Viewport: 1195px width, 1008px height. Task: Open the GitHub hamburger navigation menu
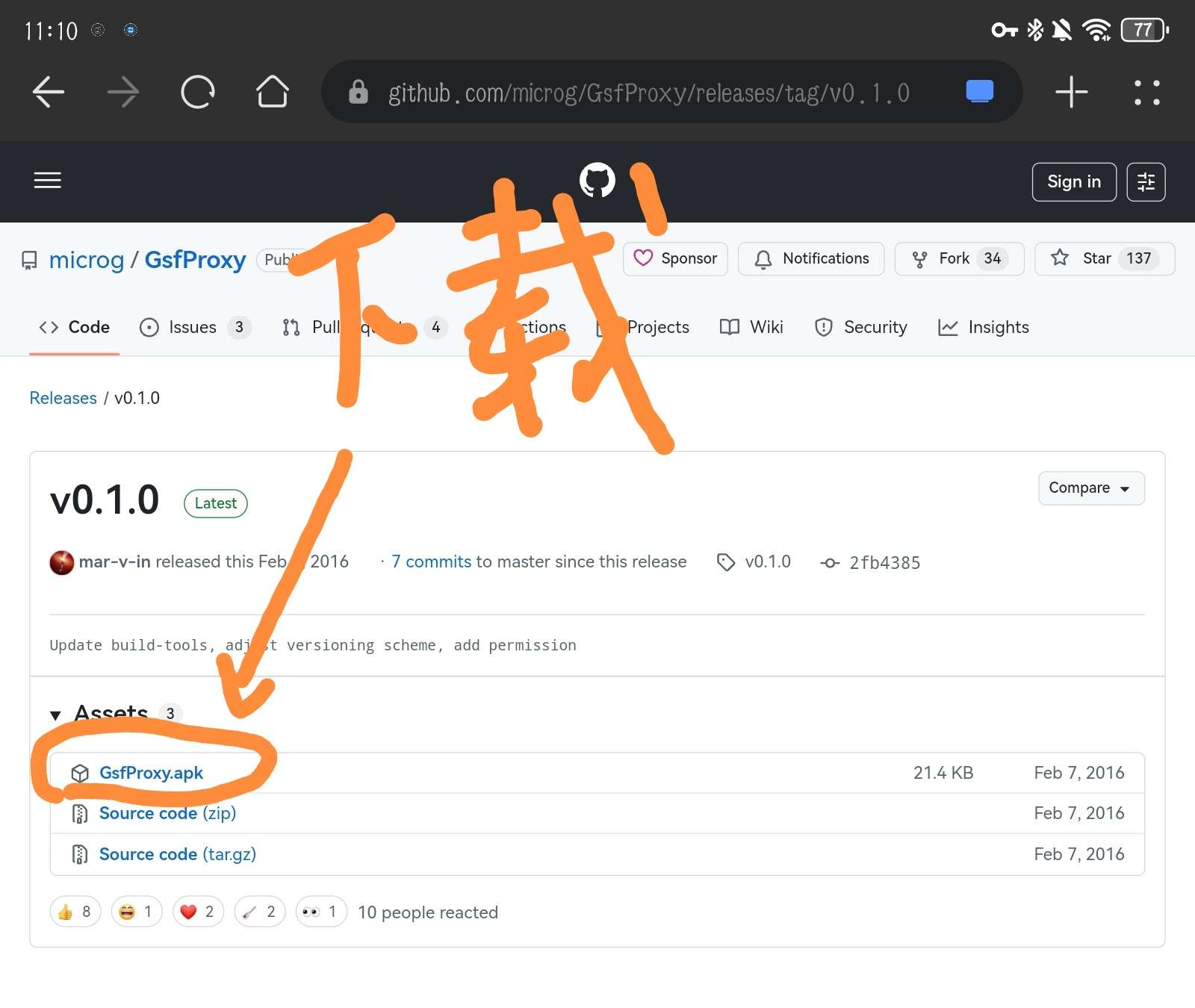48,180
